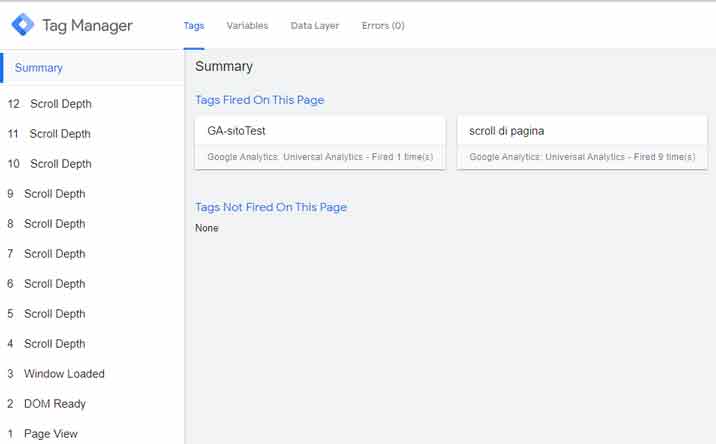Select event 12 Scroll Depth
Viewport: 716px width, 444px height.
tap(92, 104)
